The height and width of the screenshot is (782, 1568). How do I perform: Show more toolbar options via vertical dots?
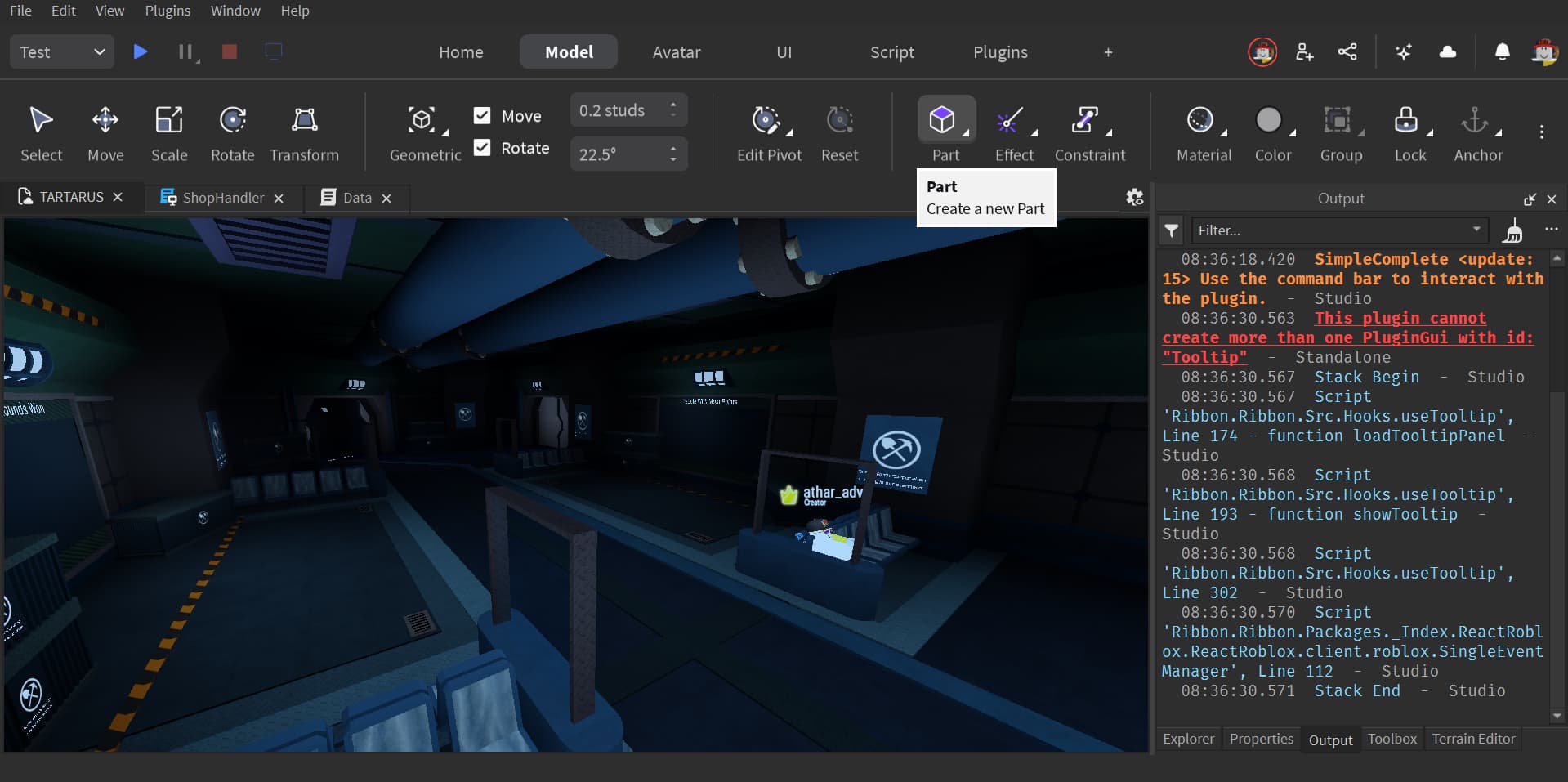[1541, 132]
